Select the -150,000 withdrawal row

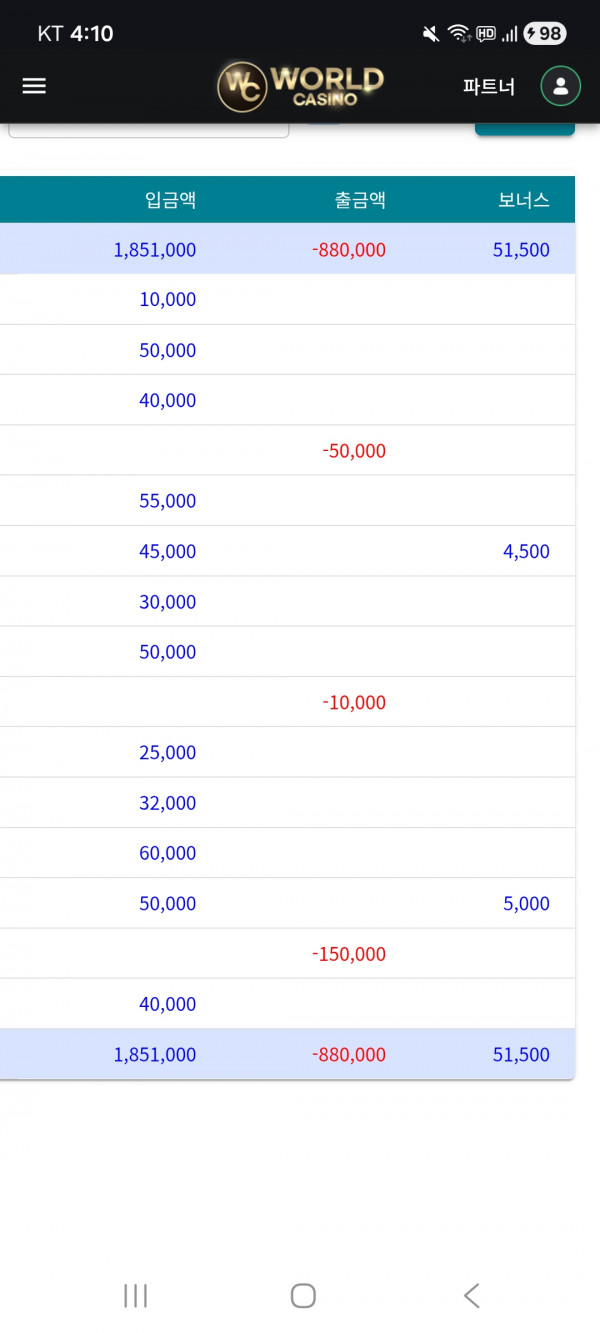(x=348, y=954)
